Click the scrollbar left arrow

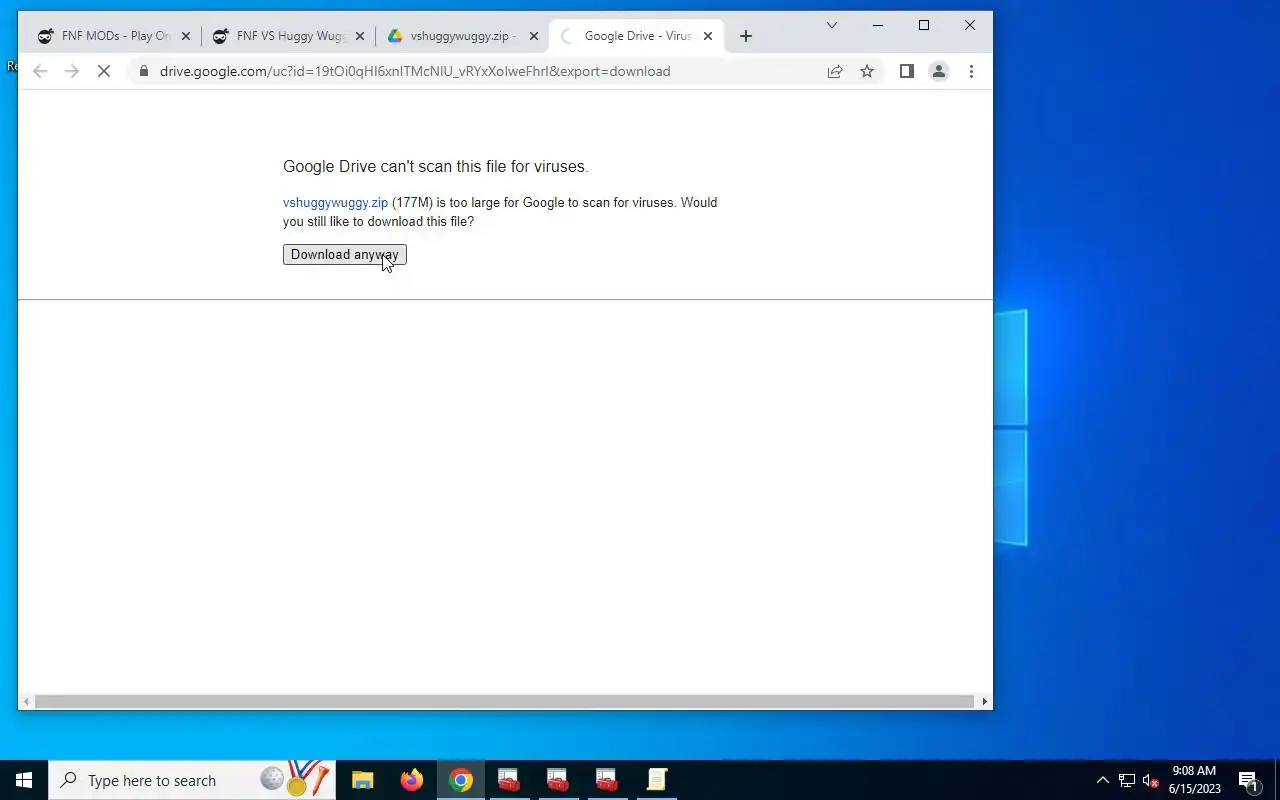(26, 702)
